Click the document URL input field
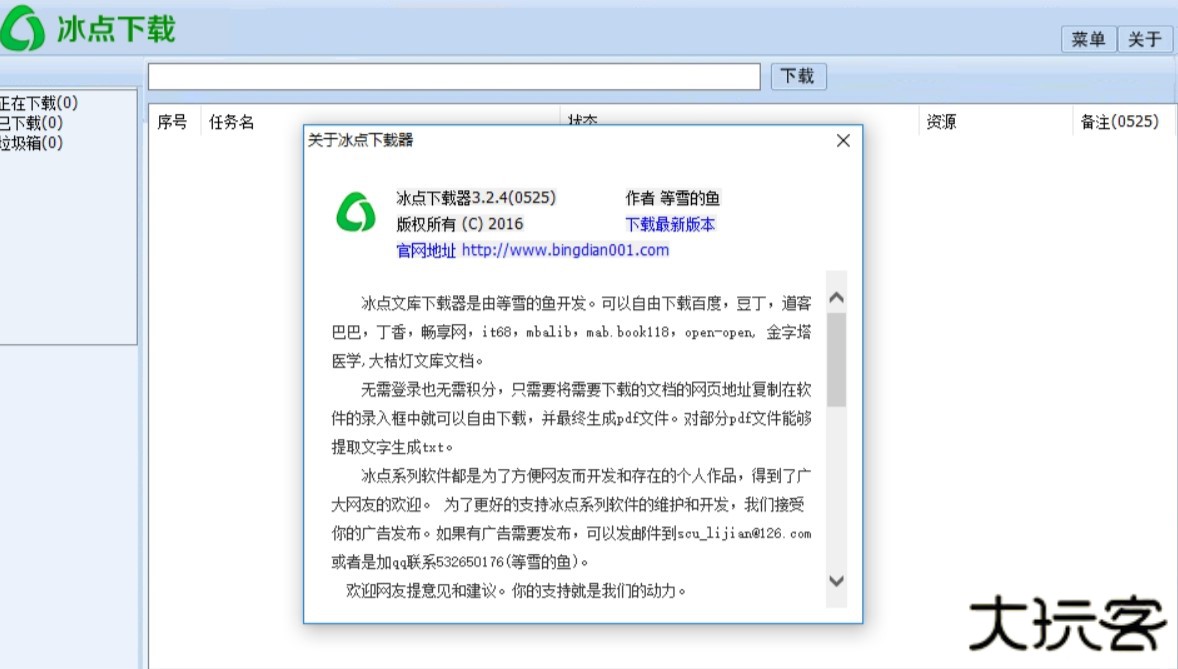 tap(455, 76)
